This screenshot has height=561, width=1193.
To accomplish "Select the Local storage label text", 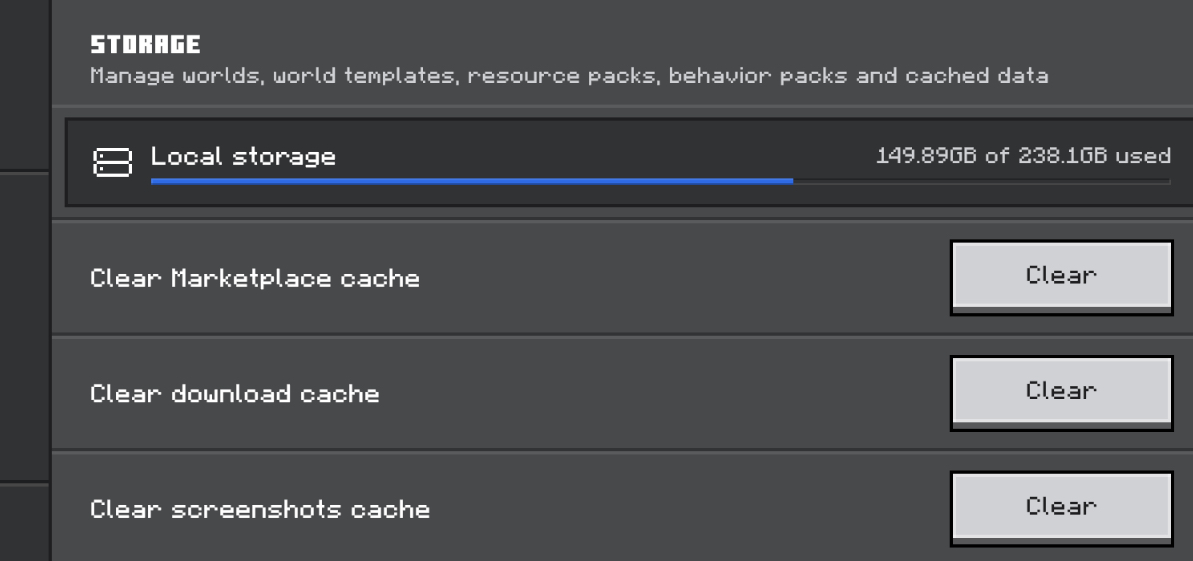I will click(x=243, y=157).
